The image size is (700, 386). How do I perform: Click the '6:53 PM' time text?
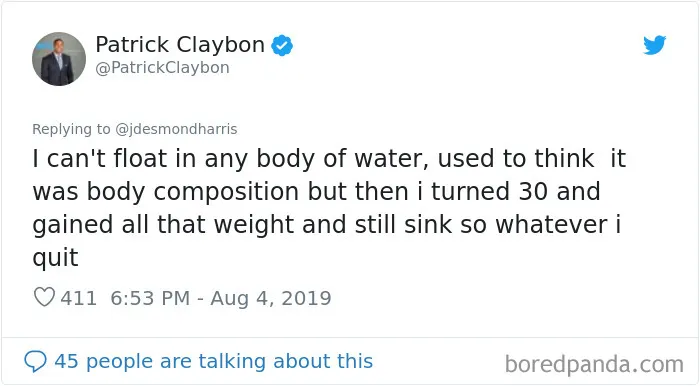(150, 298)
